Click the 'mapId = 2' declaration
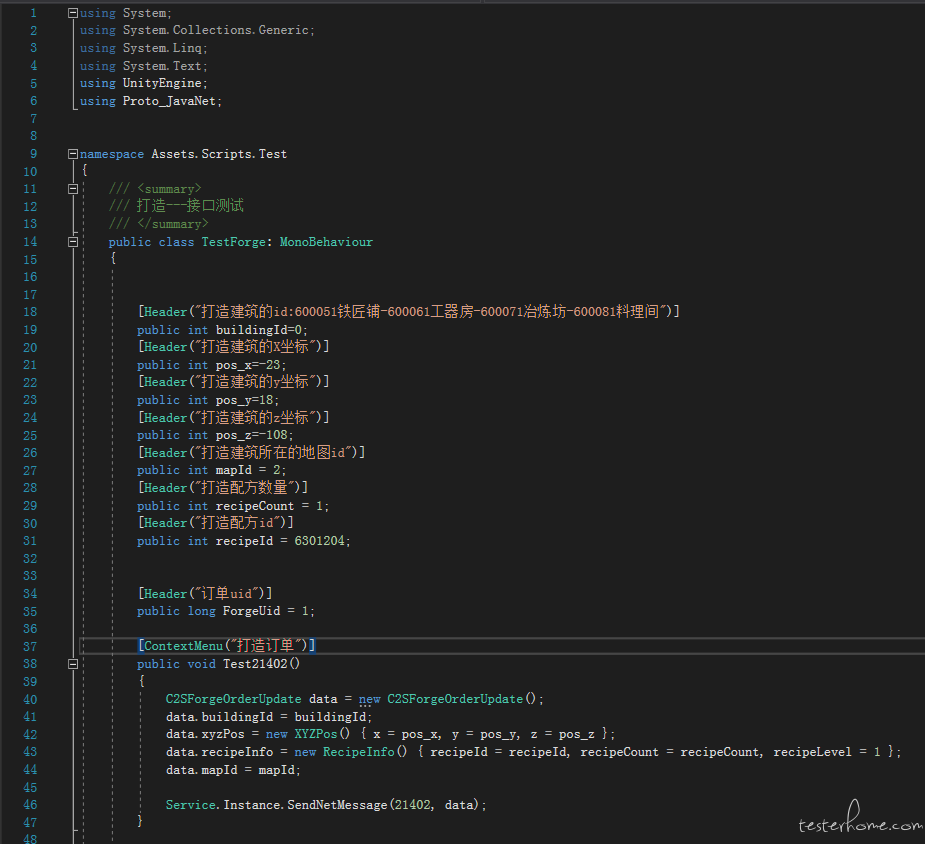 click(x=251, y=470)
